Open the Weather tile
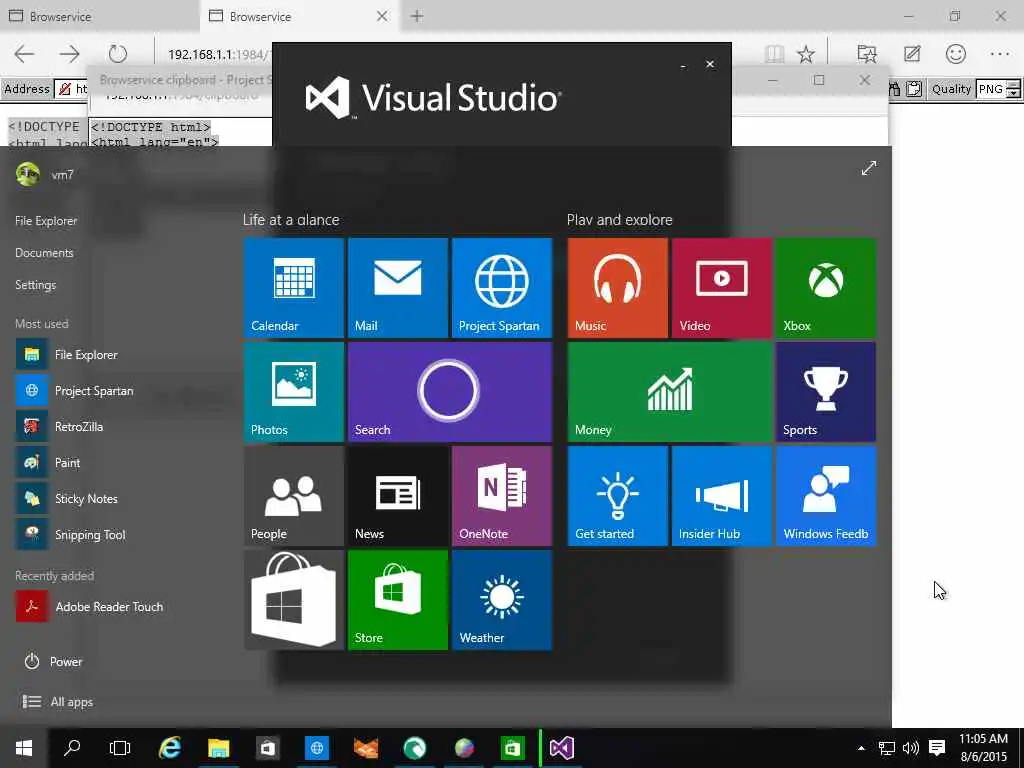 502,600
